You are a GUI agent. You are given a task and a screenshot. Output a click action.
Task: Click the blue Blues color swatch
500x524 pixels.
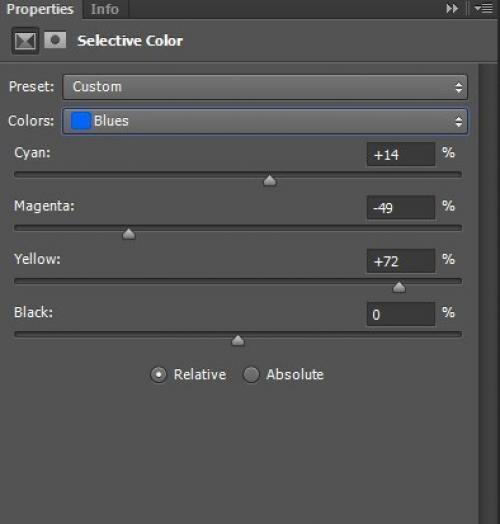coord(81,121)
